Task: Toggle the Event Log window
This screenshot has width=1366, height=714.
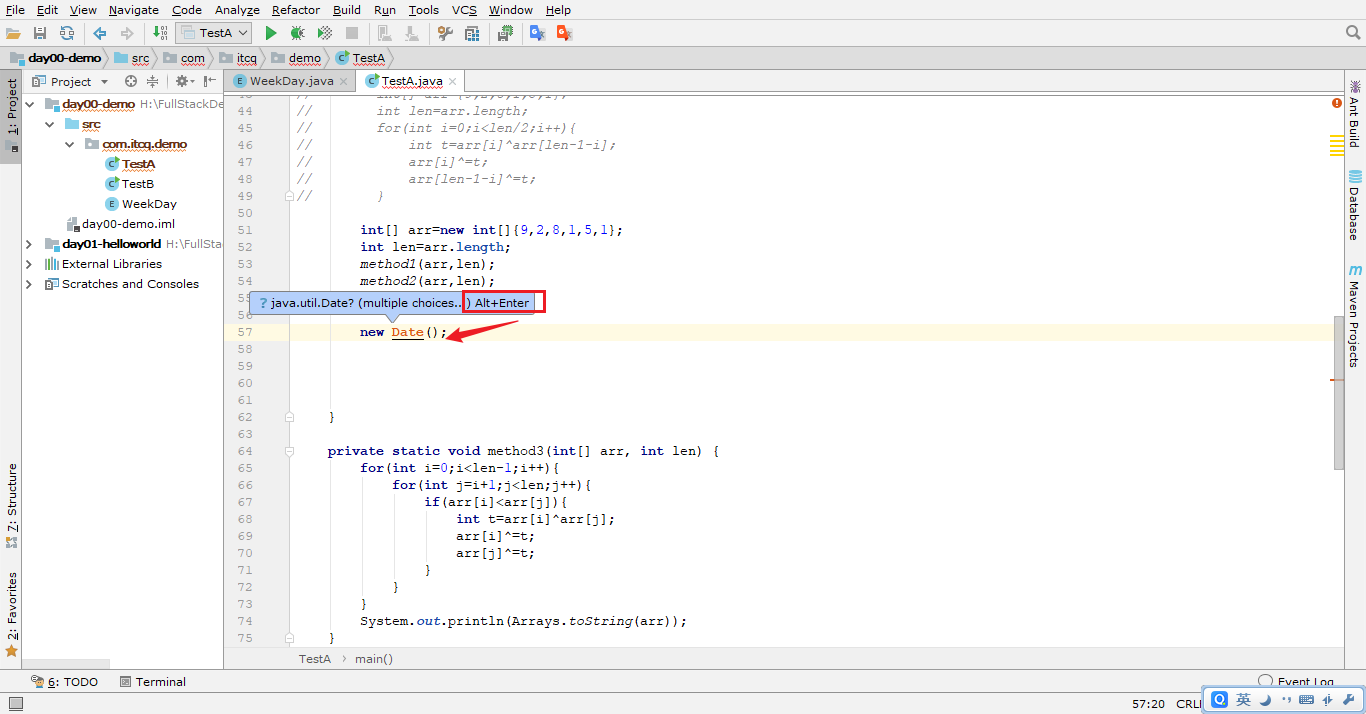Action: pyautogui.click(x=1296, y=682)
